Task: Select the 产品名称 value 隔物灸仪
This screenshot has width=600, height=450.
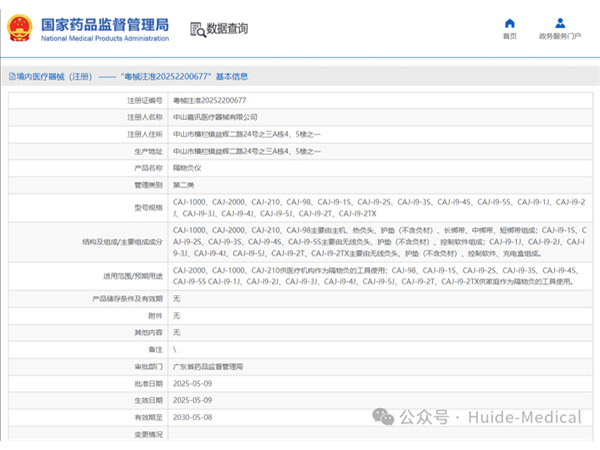Action: [x=188, y=167]
